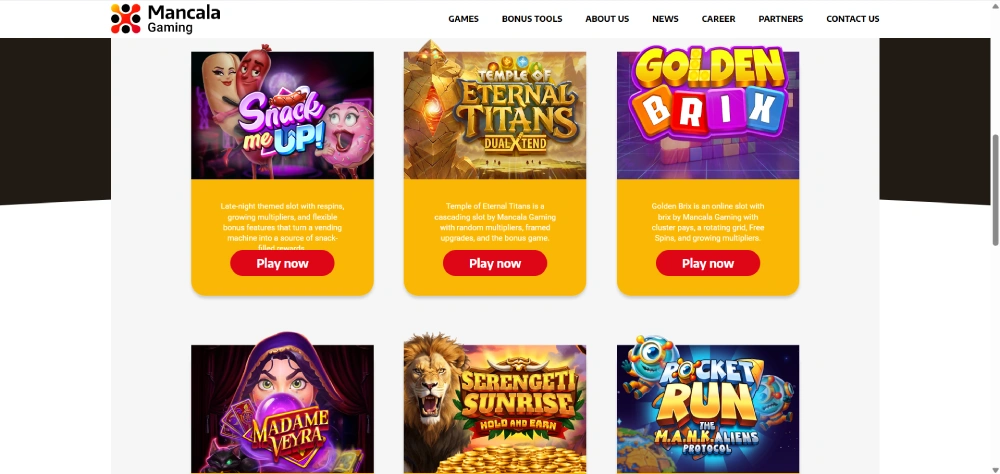This screenshot has width=1000, height=474.
Task: Open the BONUS TOOLS menu item
Action: pyautogui.click(x=532, y=19)
